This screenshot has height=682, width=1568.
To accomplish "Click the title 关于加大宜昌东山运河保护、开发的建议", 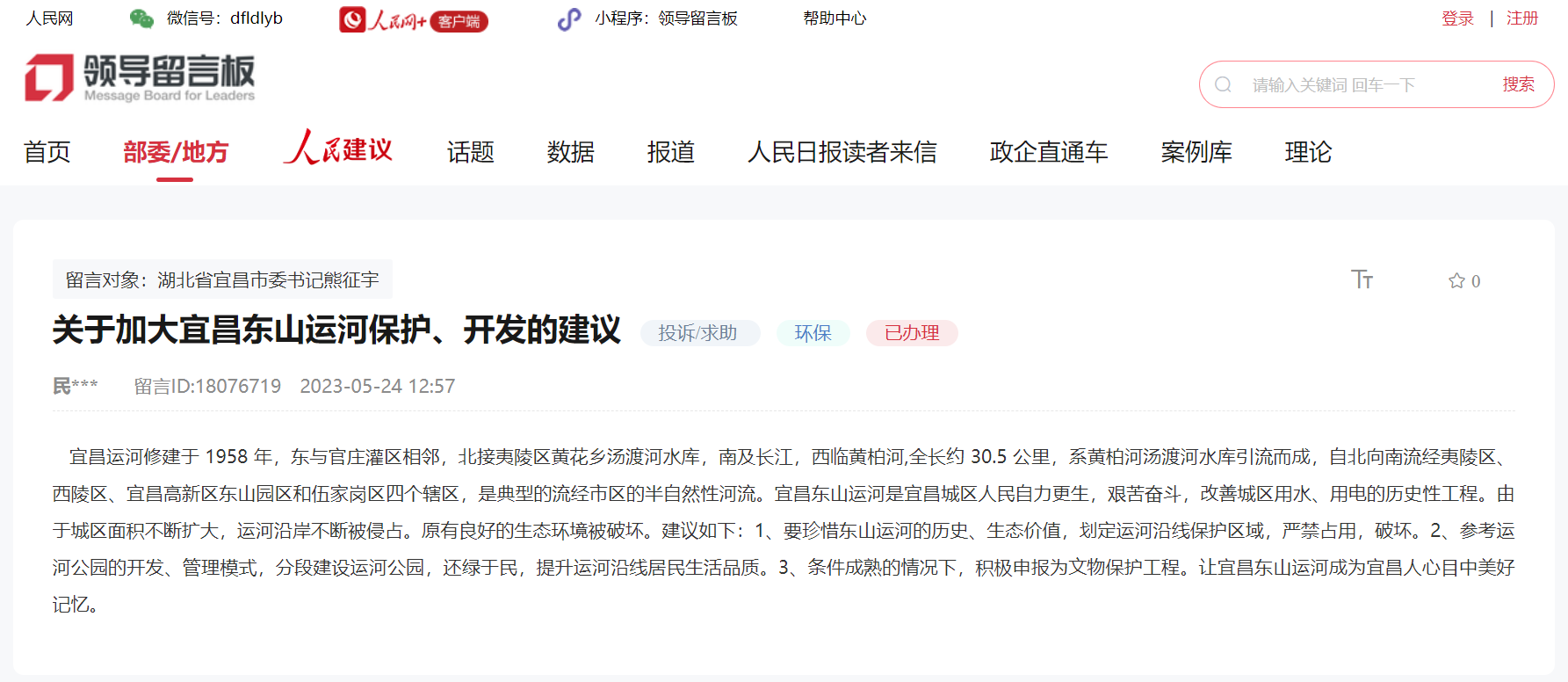I will point(336,330).
